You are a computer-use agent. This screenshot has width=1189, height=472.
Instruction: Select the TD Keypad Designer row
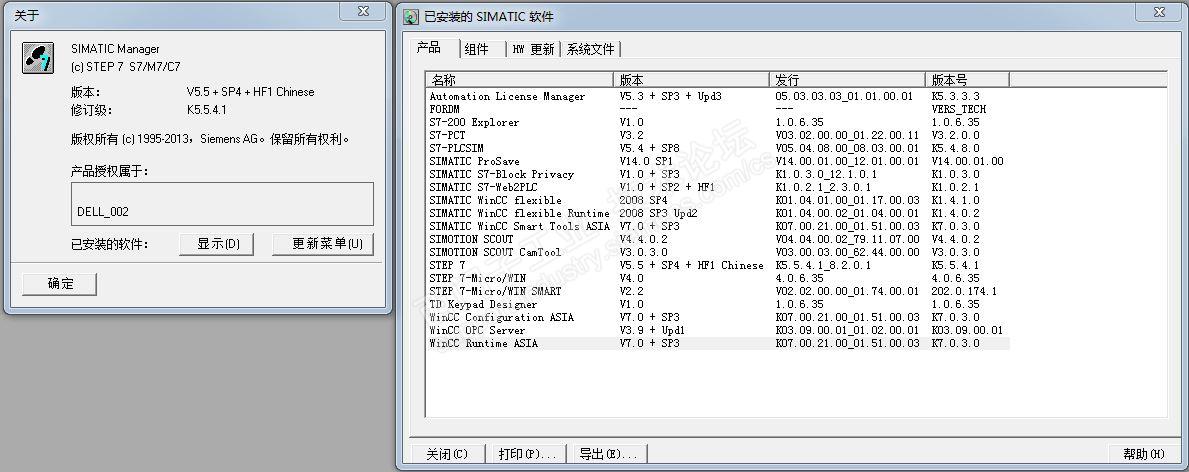coord(717,304)
